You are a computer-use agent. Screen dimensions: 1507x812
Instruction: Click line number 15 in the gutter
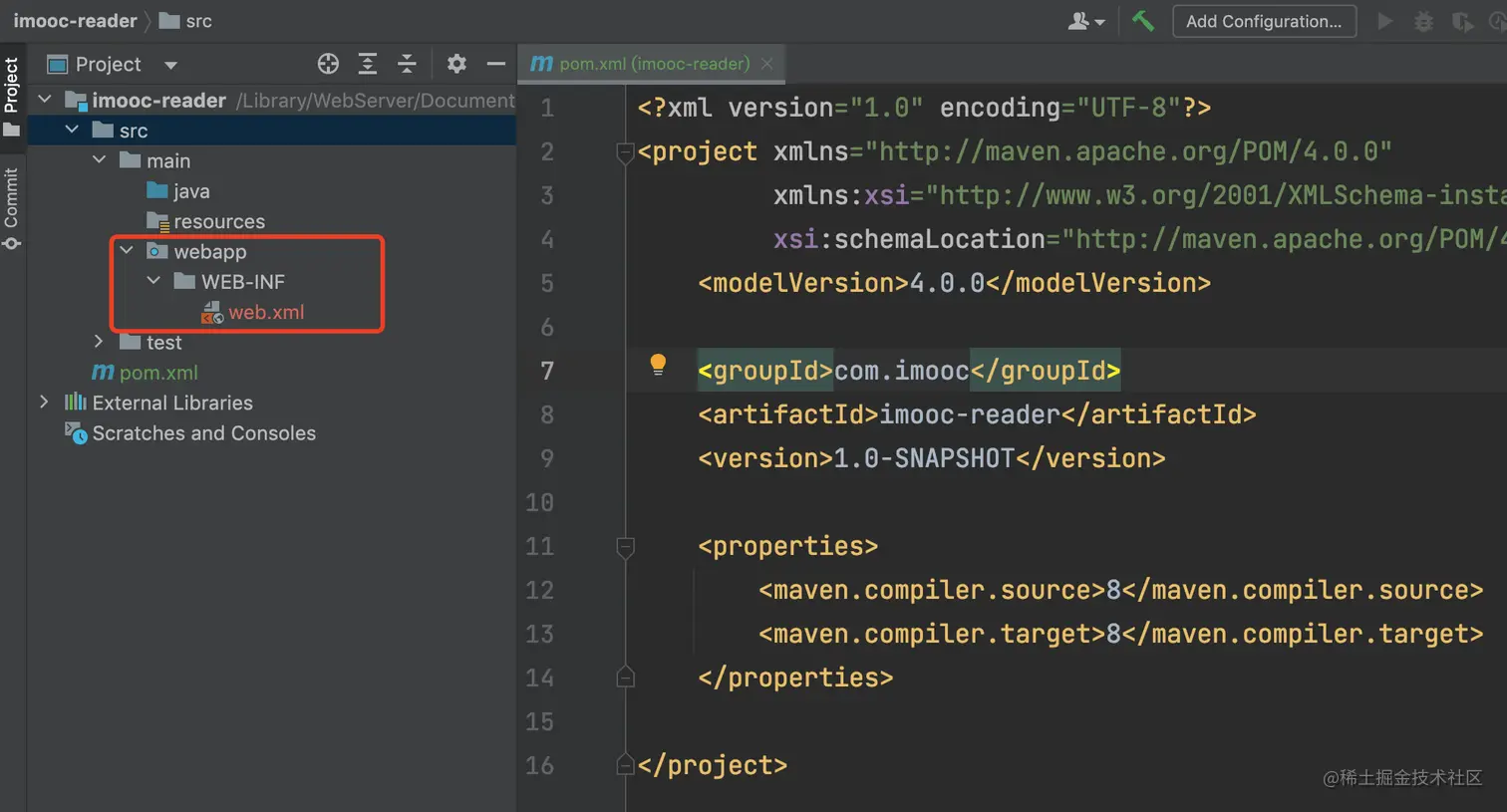click(x=539, y=721)
